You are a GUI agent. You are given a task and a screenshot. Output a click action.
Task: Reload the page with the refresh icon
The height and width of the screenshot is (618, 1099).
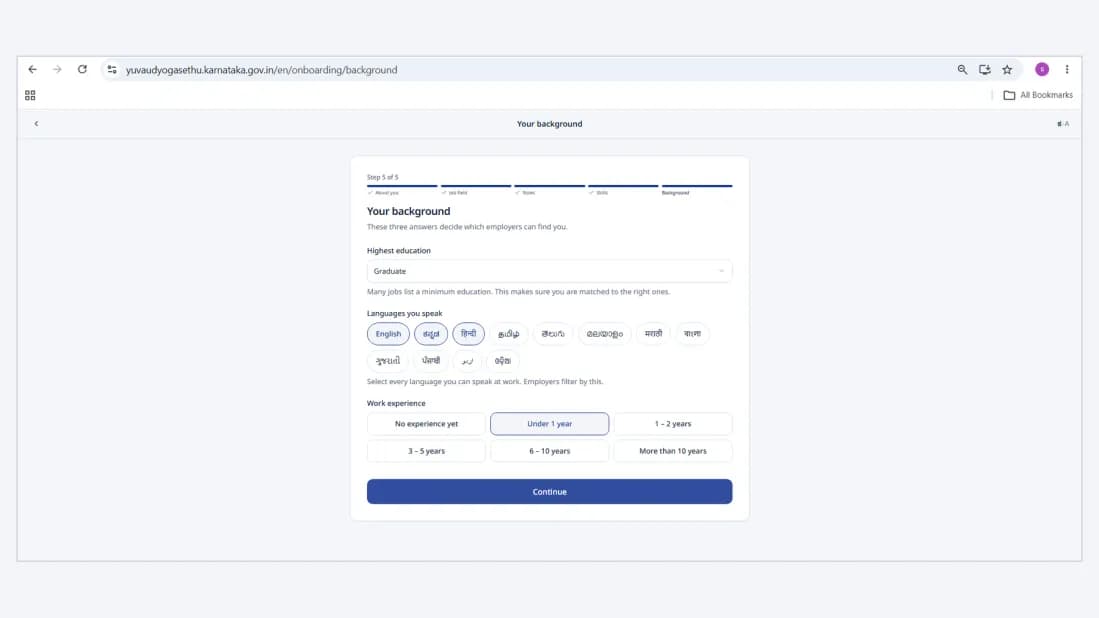click(x=82, y=69)
